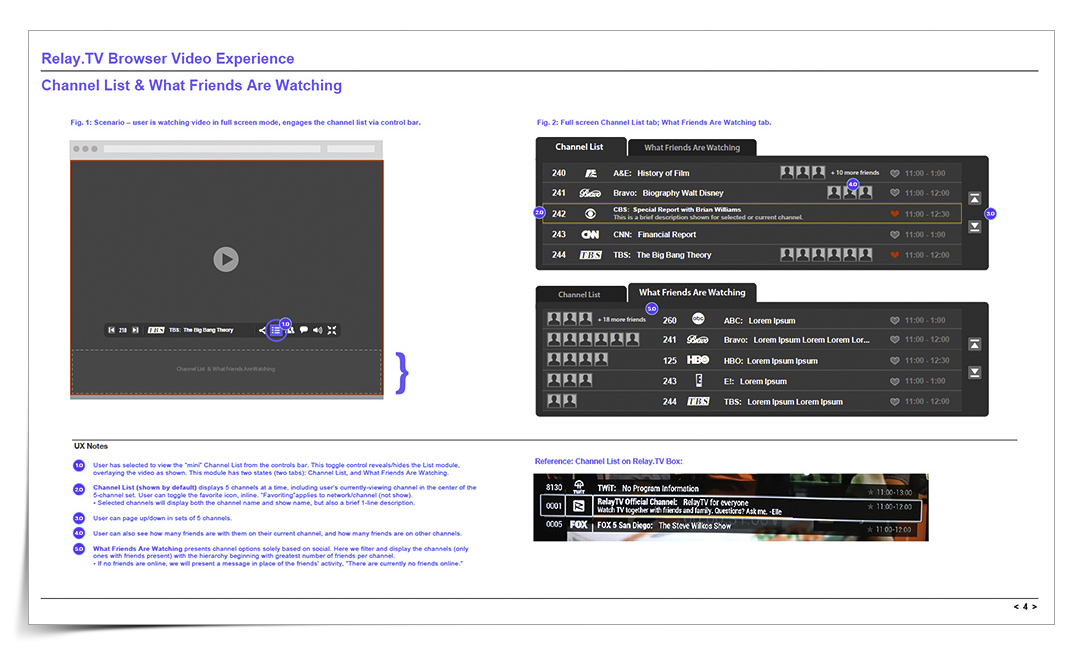
Task: Click 'TWiT: No Program Information' row text
Action: (648, 488)
